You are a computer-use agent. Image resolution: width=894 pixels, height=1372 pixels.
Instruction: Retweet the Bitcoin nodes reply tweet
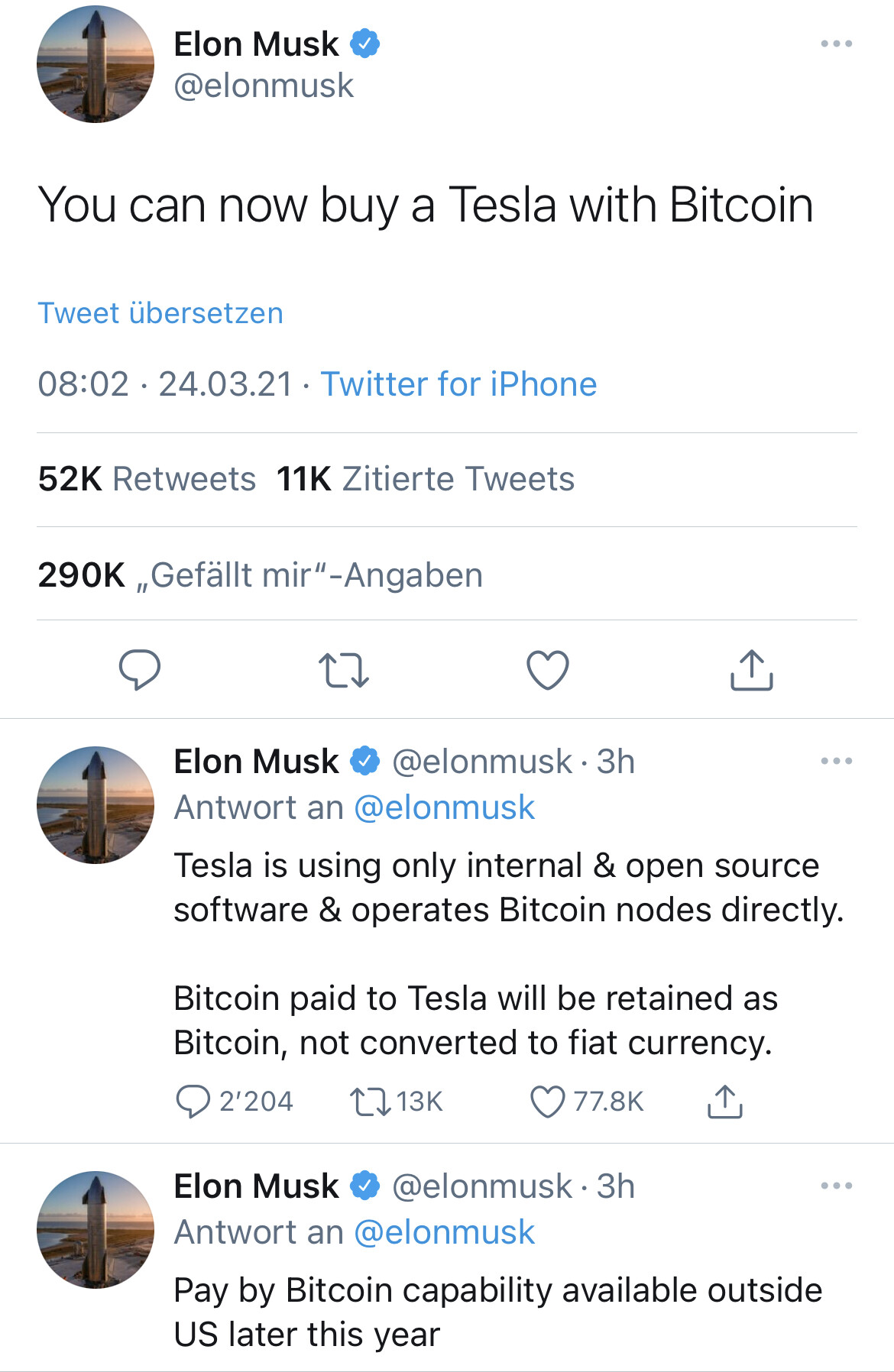(x=370, y=1102)
